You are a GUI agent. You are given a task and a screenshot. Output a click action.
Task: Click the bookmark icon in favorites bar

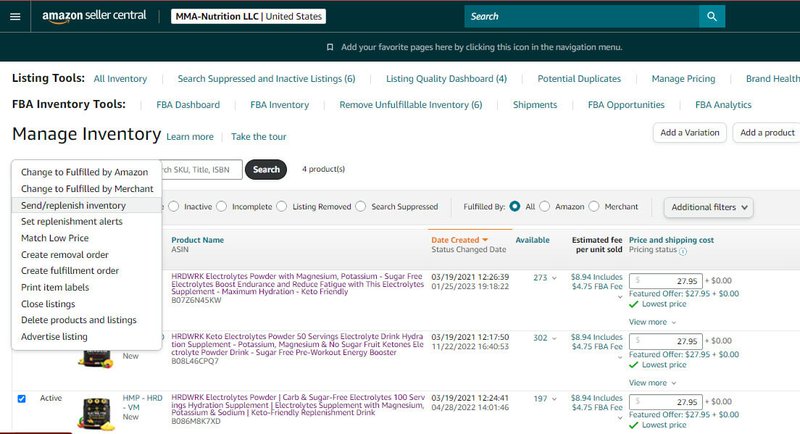point(330,47)
